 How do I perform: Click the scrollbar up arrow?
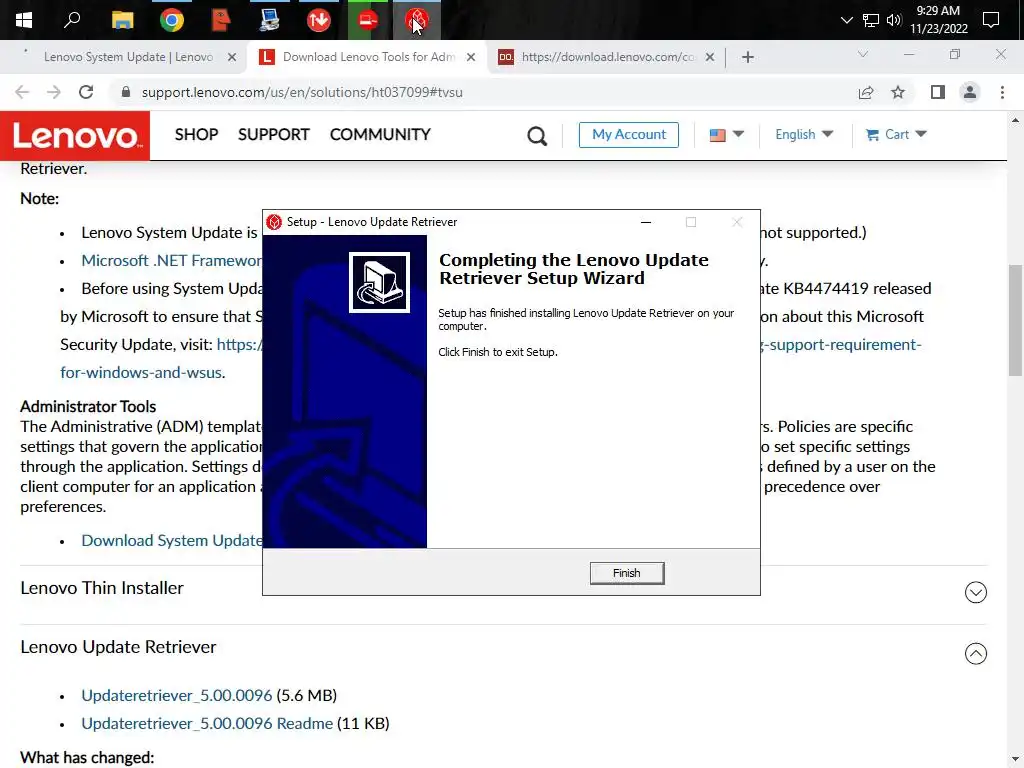click(x=1015, y=120)
